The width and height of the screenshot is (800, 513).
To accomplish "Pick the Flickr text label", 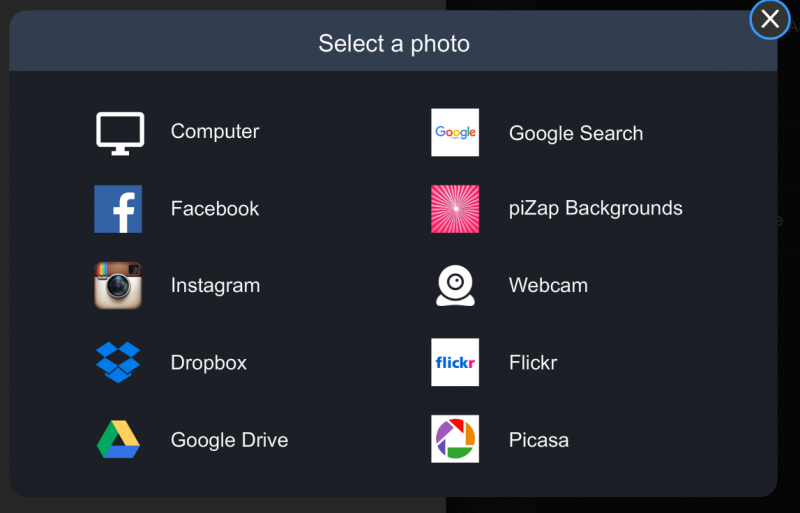I will click(x=533, y=363).
